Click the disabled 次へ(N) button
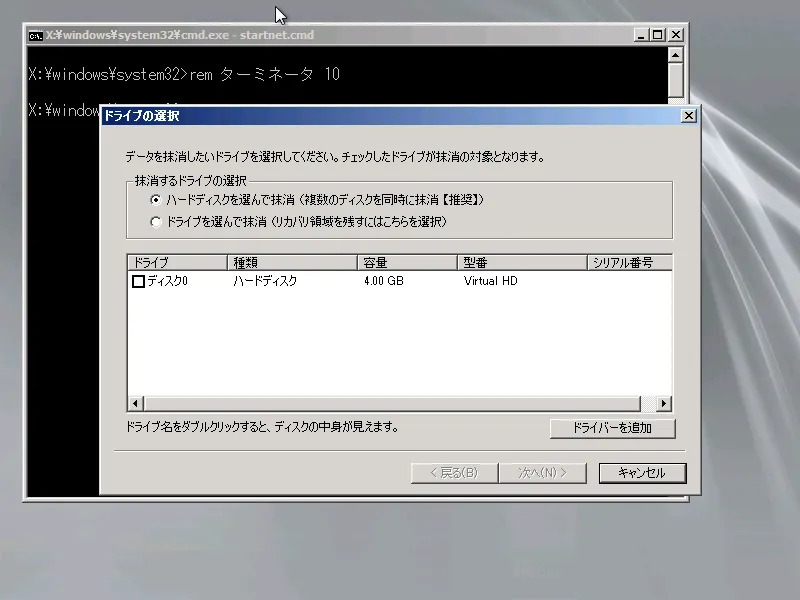Image resolution: width=800 pixels, height=600 pixels. (x=543, y=473)
